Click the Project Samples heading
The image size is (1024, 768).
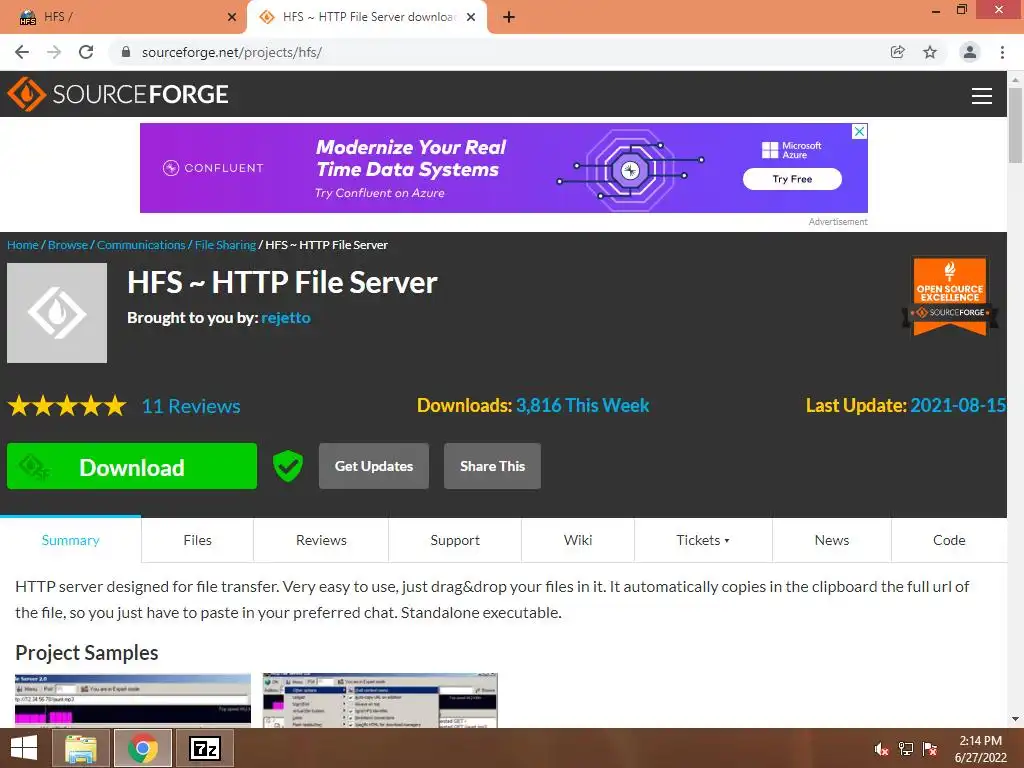click(x=87, y=652)
